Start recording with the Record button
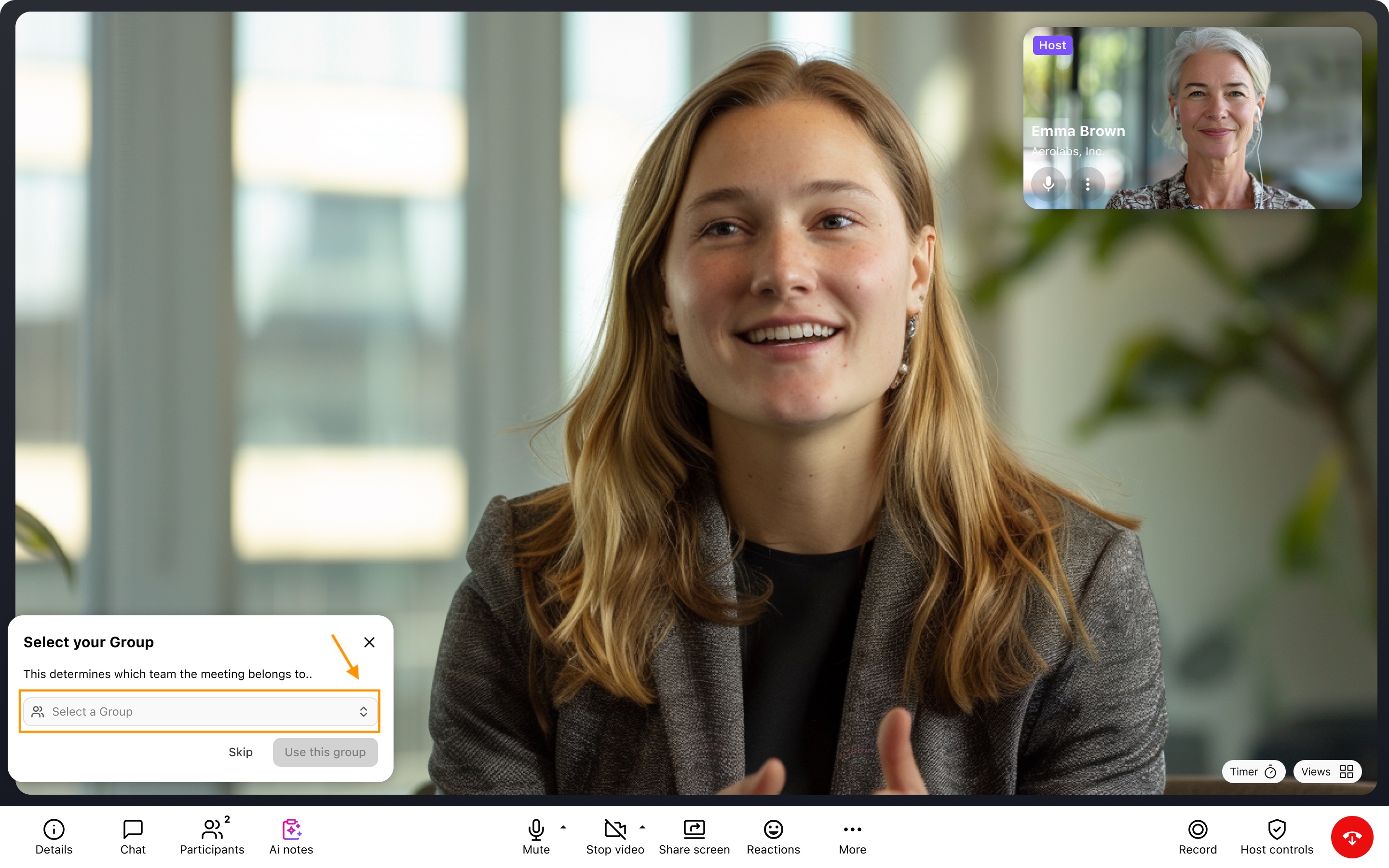The image size is (1389, 868). coord(1198,837)
